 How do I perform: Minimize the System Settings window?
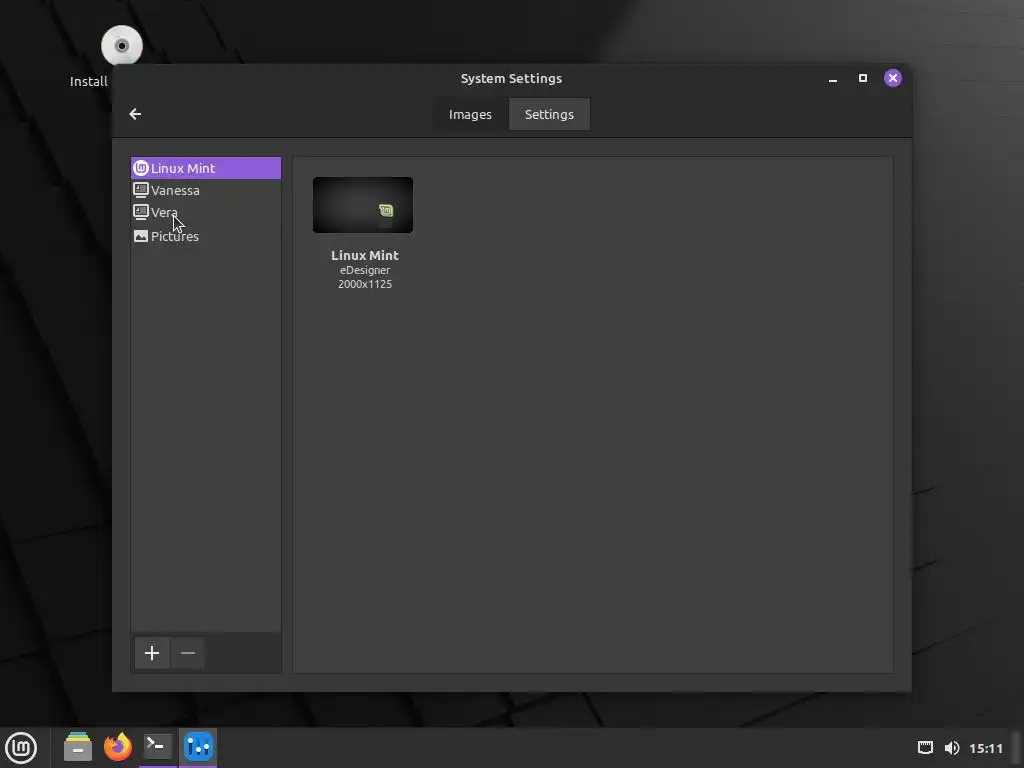coord(833,79)
